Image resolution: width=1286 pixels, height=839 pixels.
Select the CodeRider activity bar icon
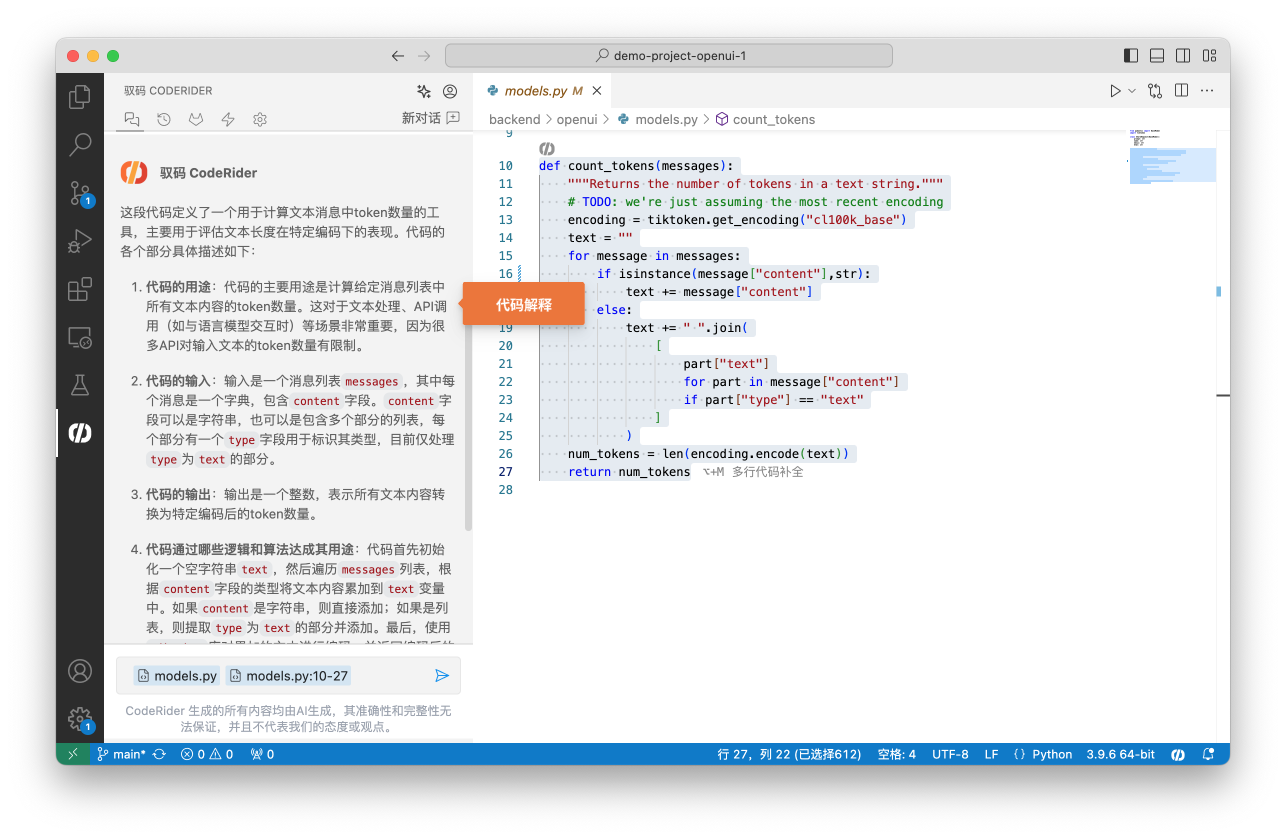[x=80, y=433]
